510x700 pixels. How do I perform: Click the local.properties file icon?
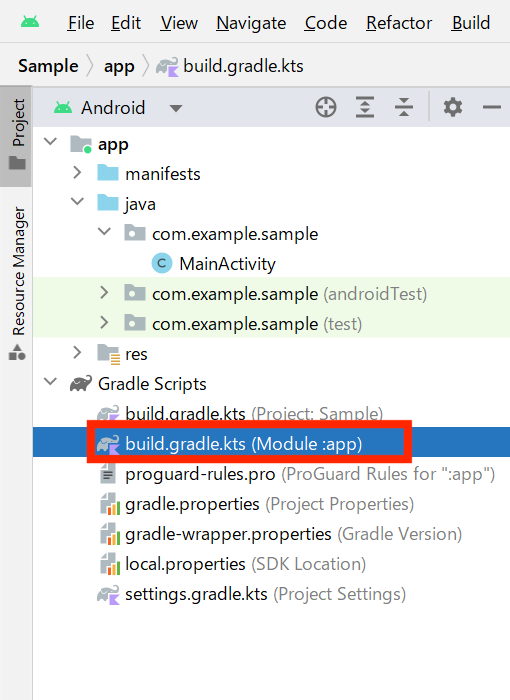pos(110,563)
